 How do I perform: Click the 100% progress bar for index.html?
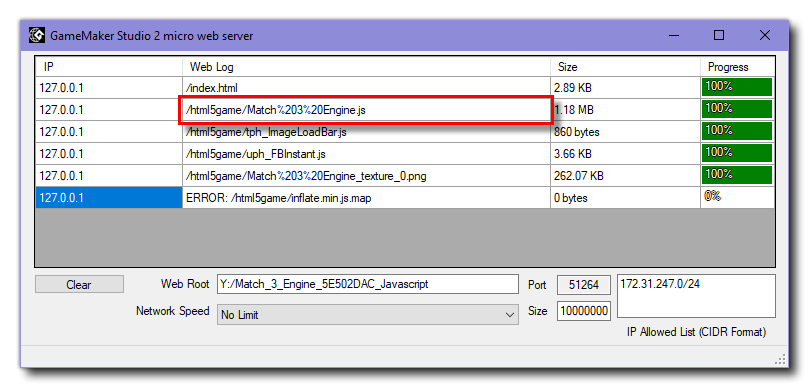(x=737, y=87)
